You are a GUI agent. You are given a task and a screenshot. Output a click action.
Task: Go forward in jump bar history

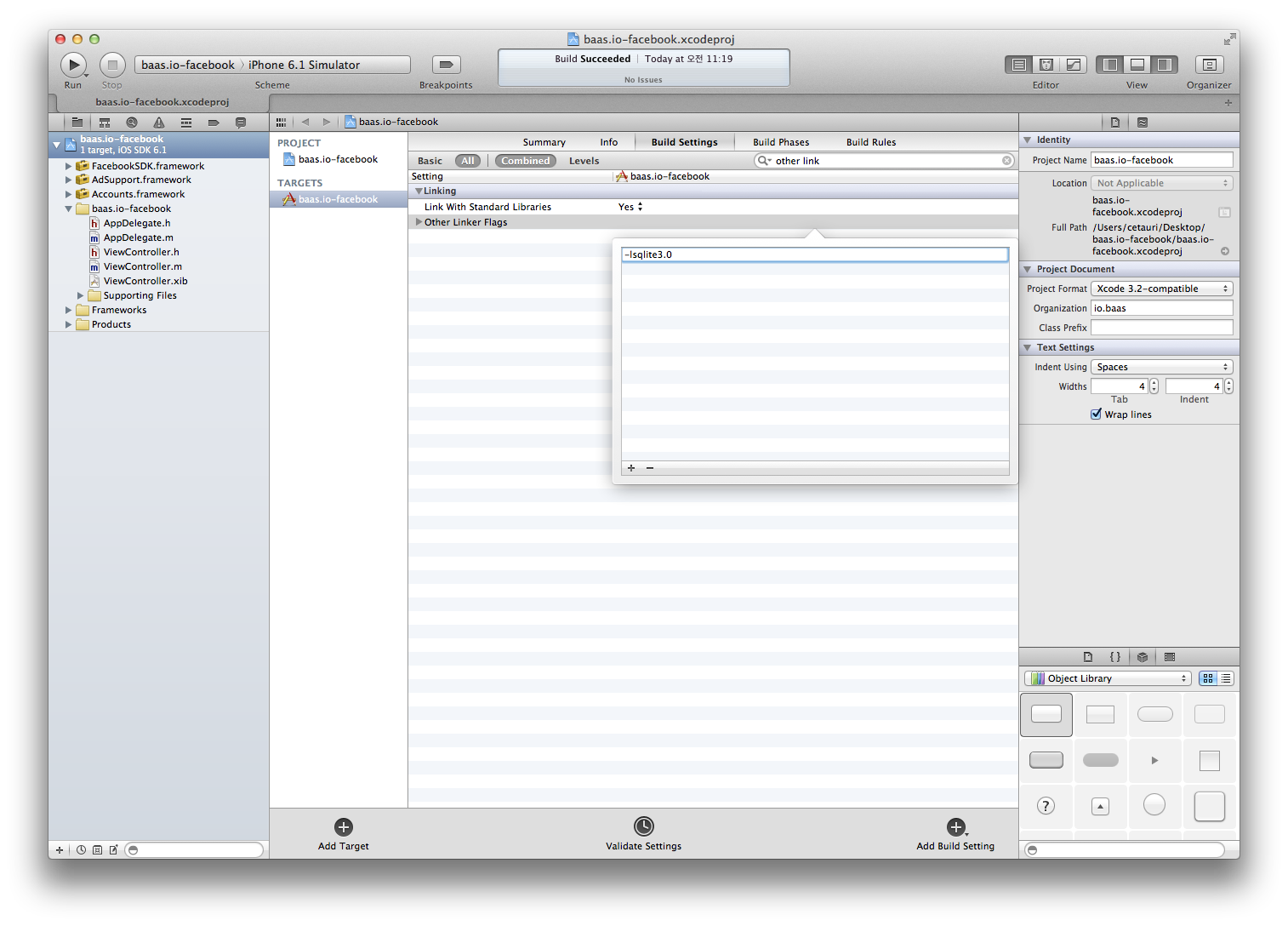point(327,122)
